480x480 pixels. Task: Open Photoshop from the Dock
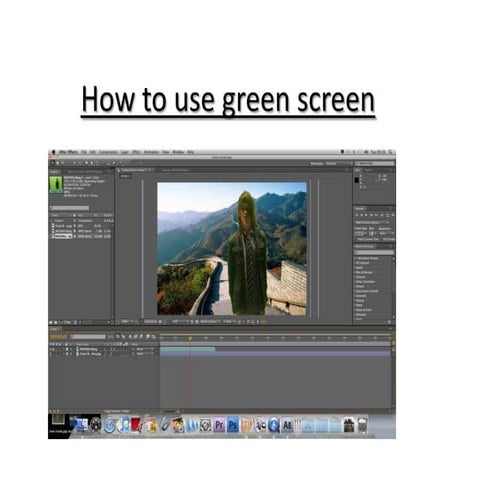[233, 425]
